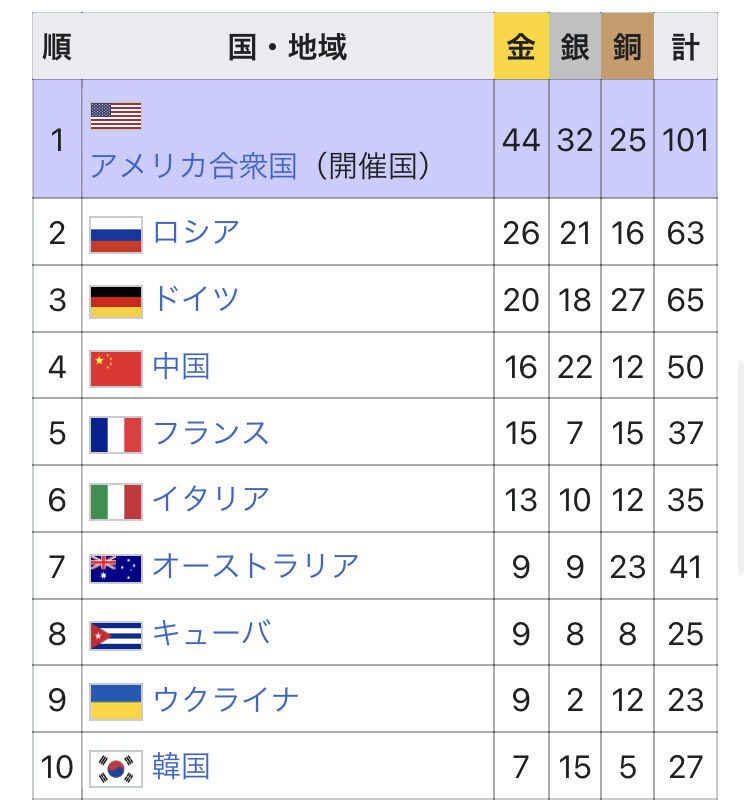Click the Ukraine flag icon
The image size is (750, 810).
tap(116, 702)
